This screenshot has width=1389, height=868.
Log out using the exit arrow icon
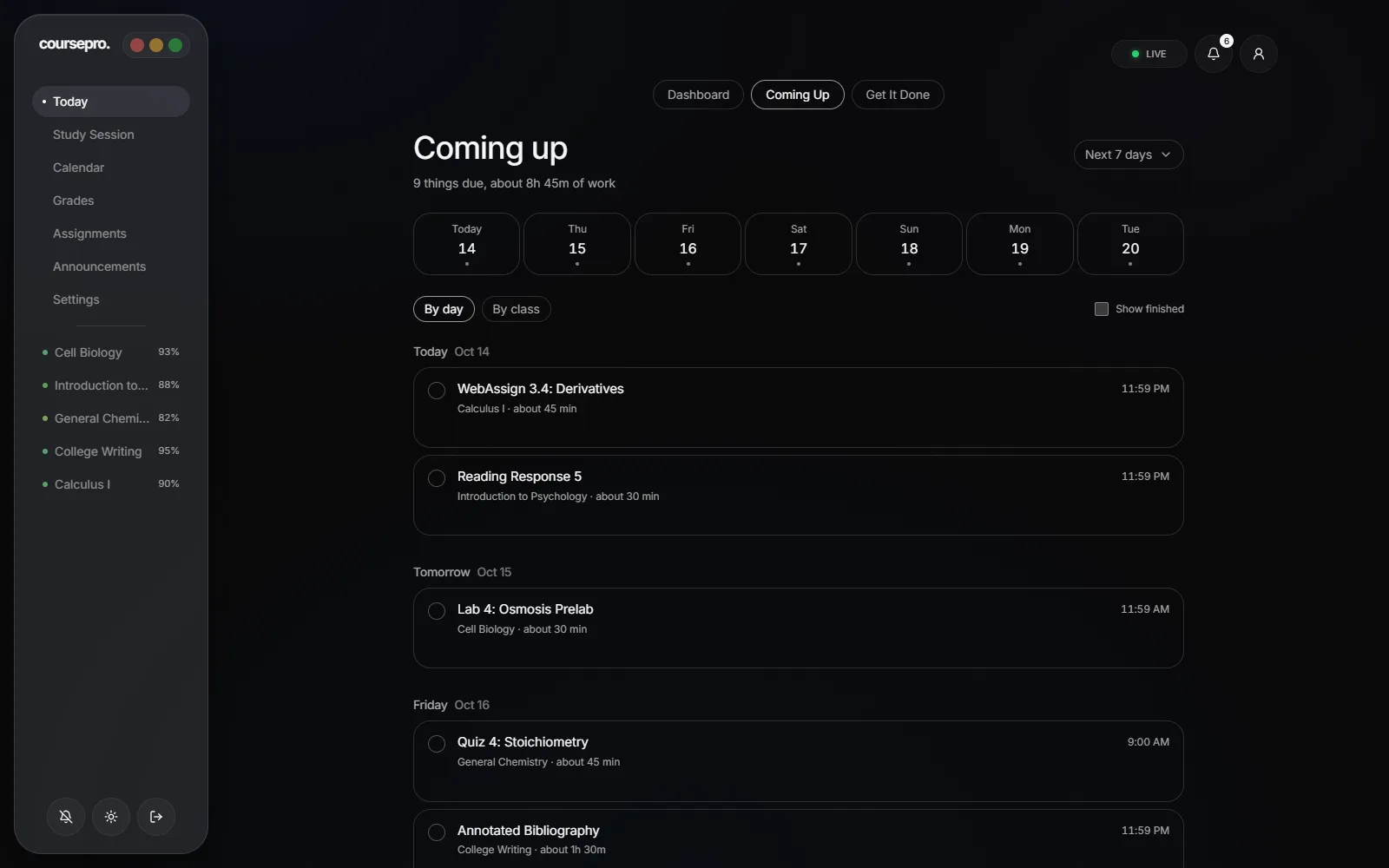click(x=156, y=817)
